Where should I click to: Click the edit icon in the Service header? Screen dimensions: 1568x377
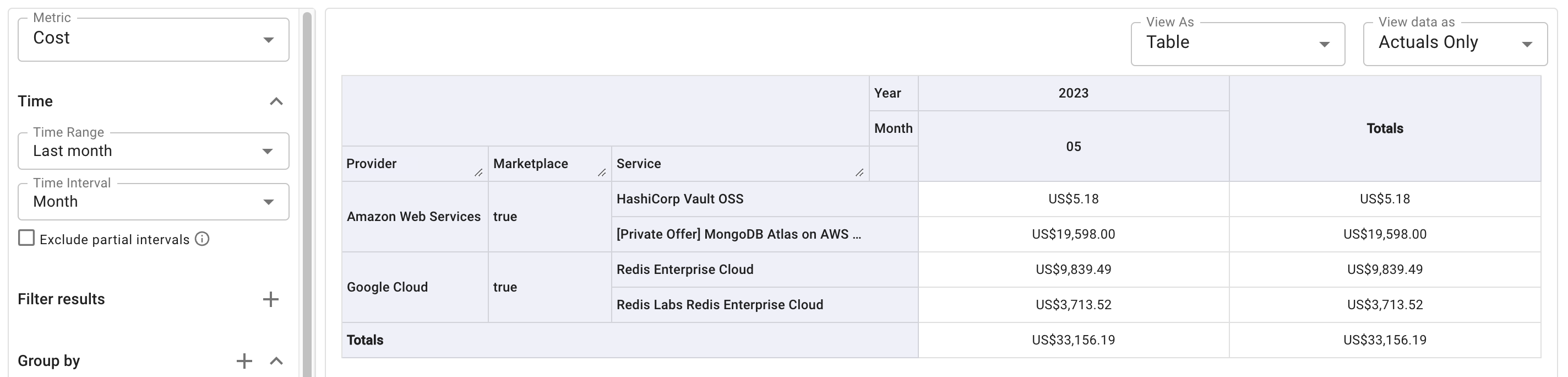point(859,173)
